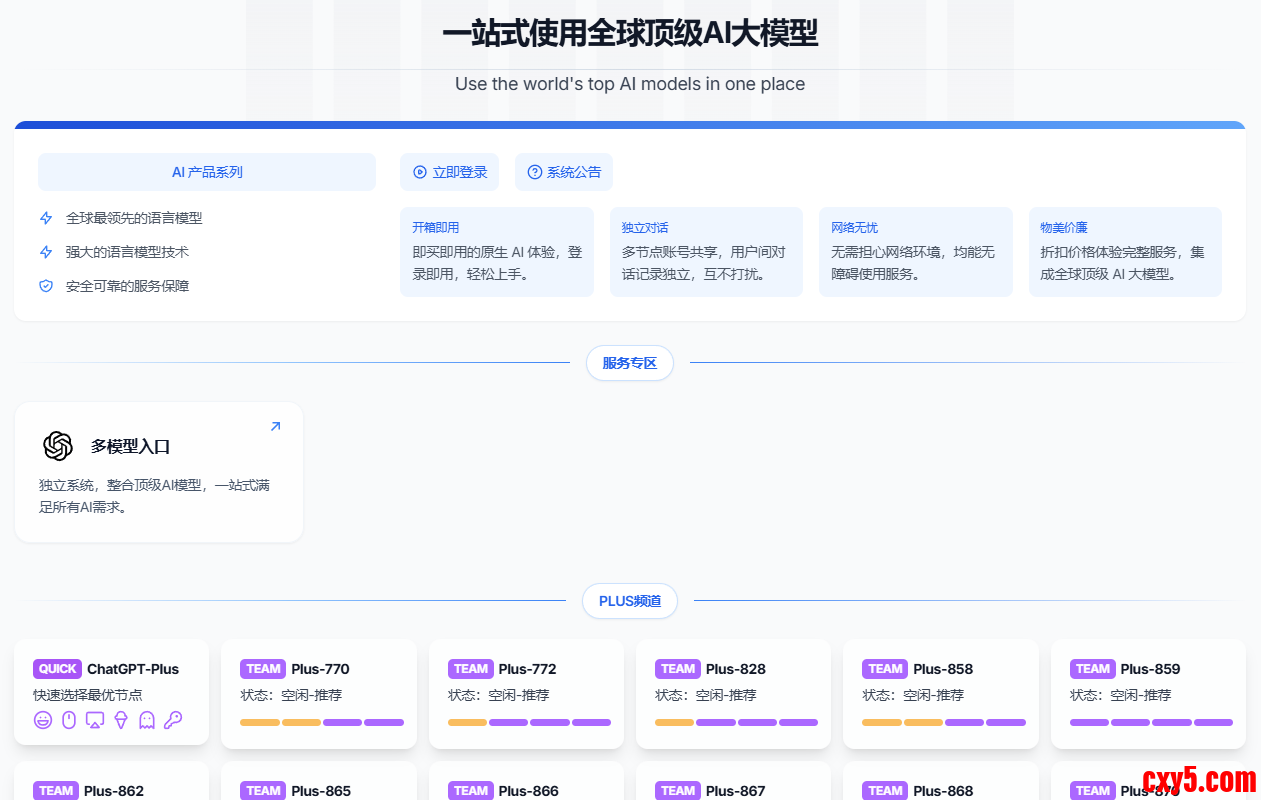Click the ghost icon in ChatGPT-Plus card
Viewport: 1261px width, 800px height.
click(x=147, y=720)
